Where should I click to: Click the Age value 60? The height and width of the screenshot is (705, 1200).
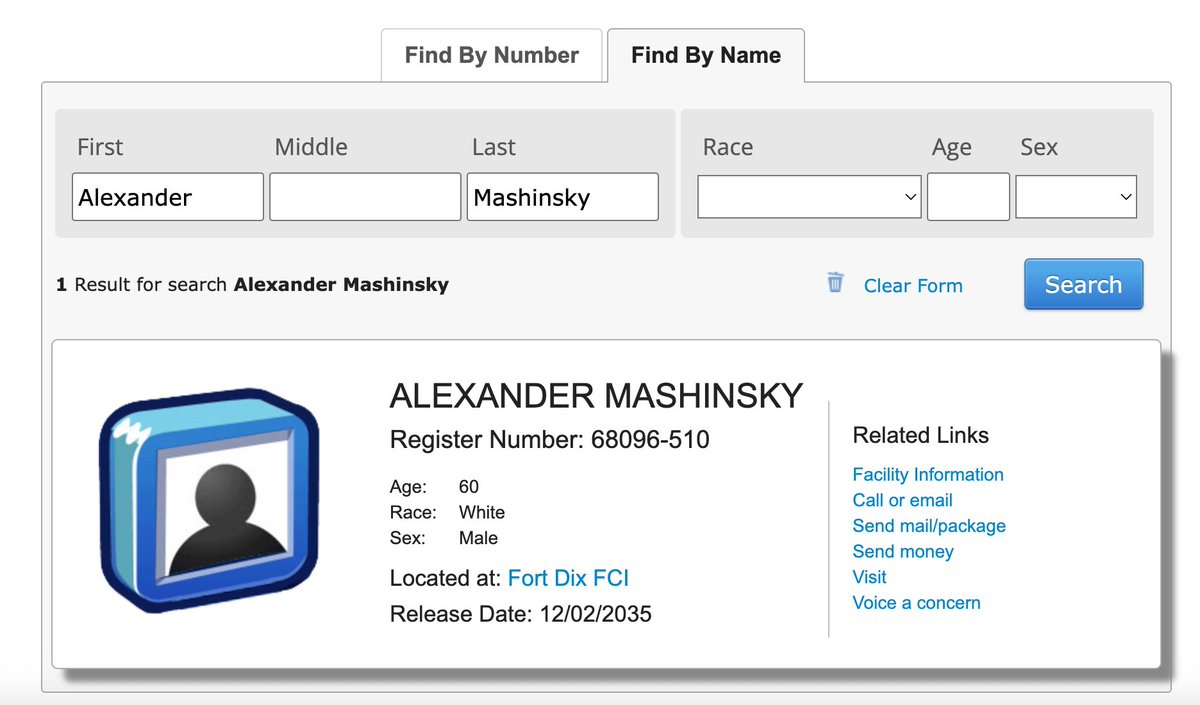[x=469, y=487]
